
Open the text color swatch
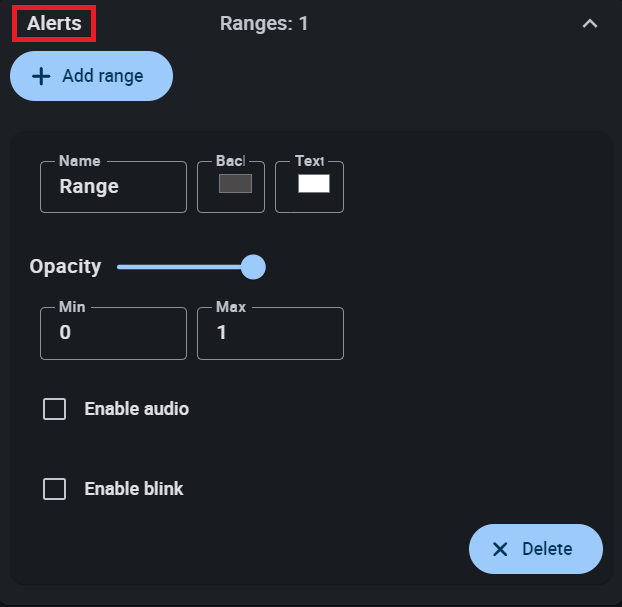click(313, 184)
